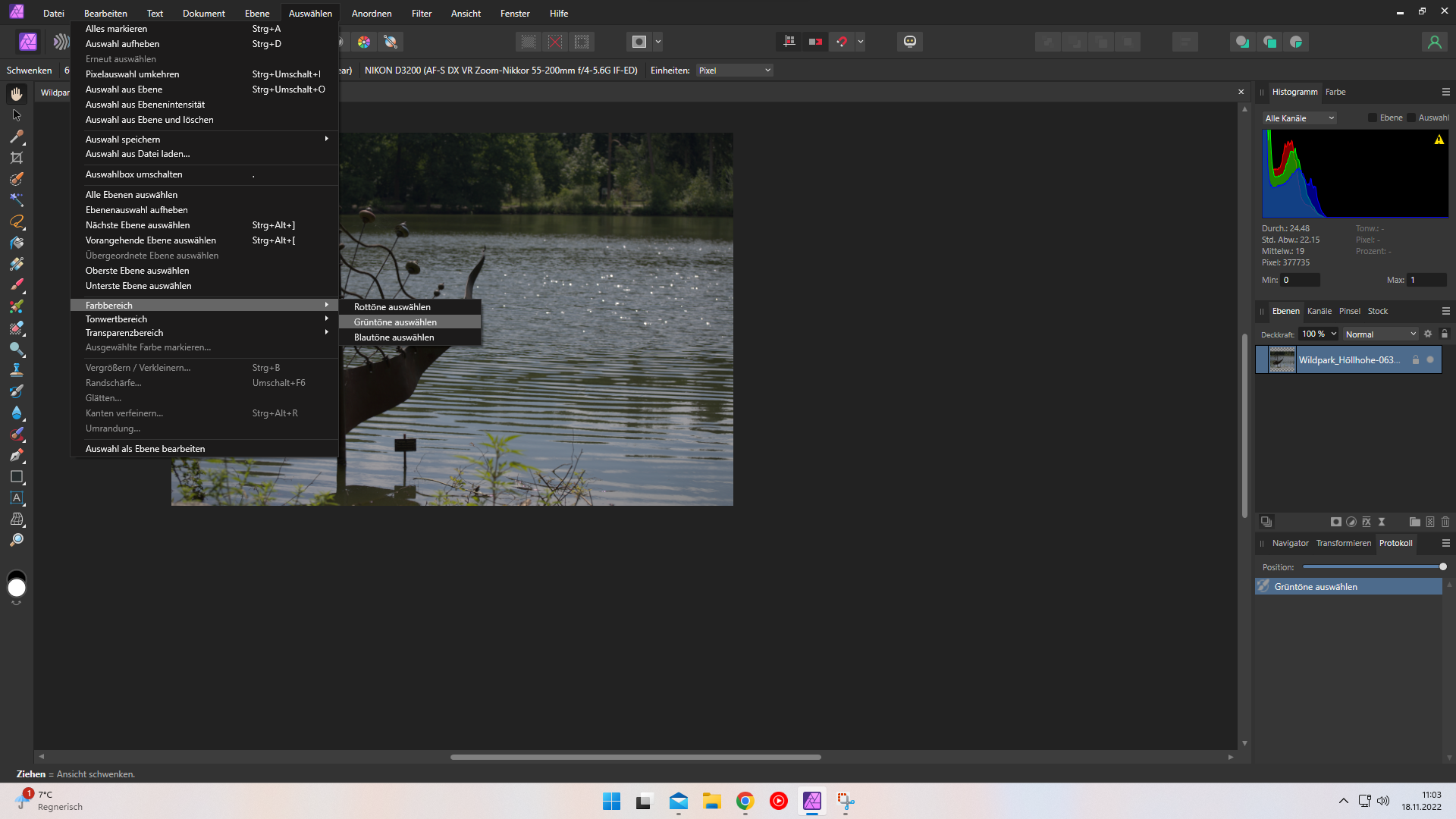Open the Normal blend mode dropdown
The width and height of the screenshot is (1456, 819).
coord(1380,334)
